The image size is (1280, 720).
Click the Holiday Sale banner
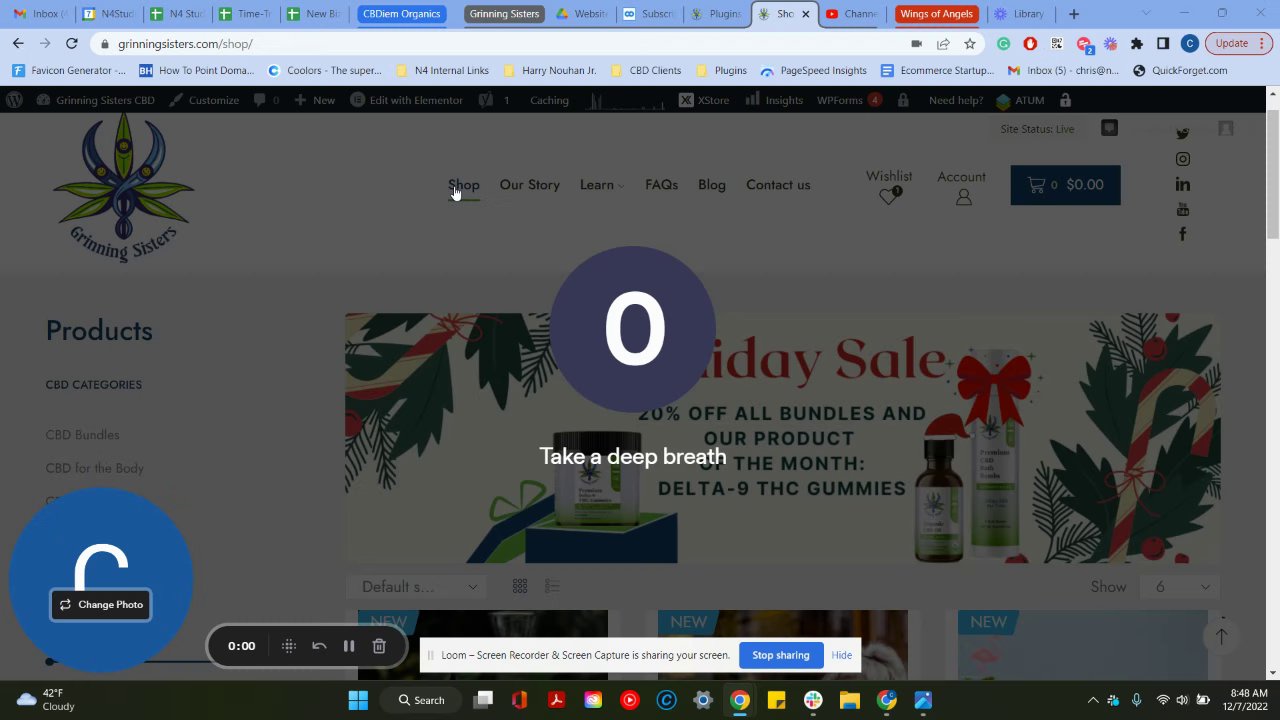pos(782,438)
